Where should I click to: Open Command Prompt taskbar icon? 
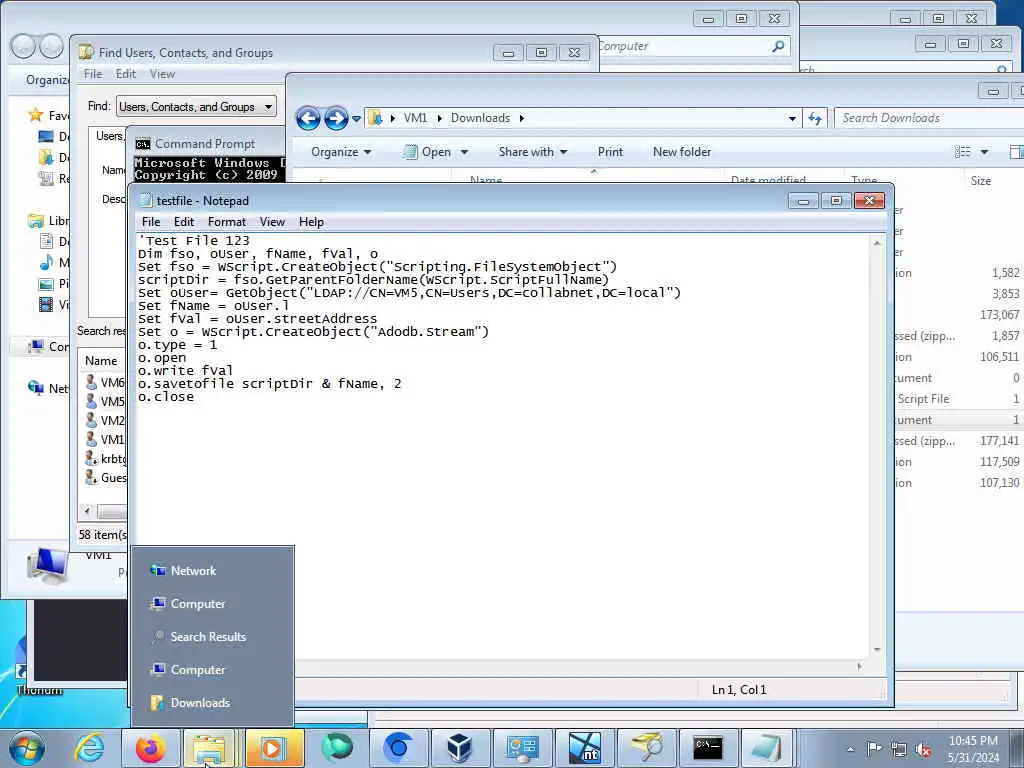click(708, 748)
